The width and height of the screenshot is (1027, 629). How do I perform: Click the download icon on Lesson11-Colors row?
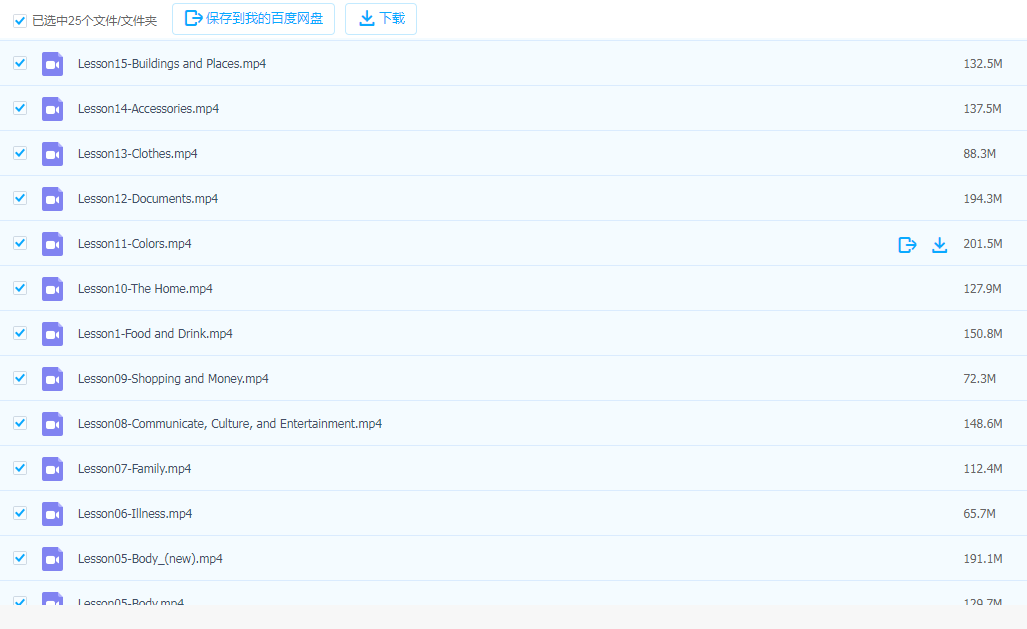939,244
